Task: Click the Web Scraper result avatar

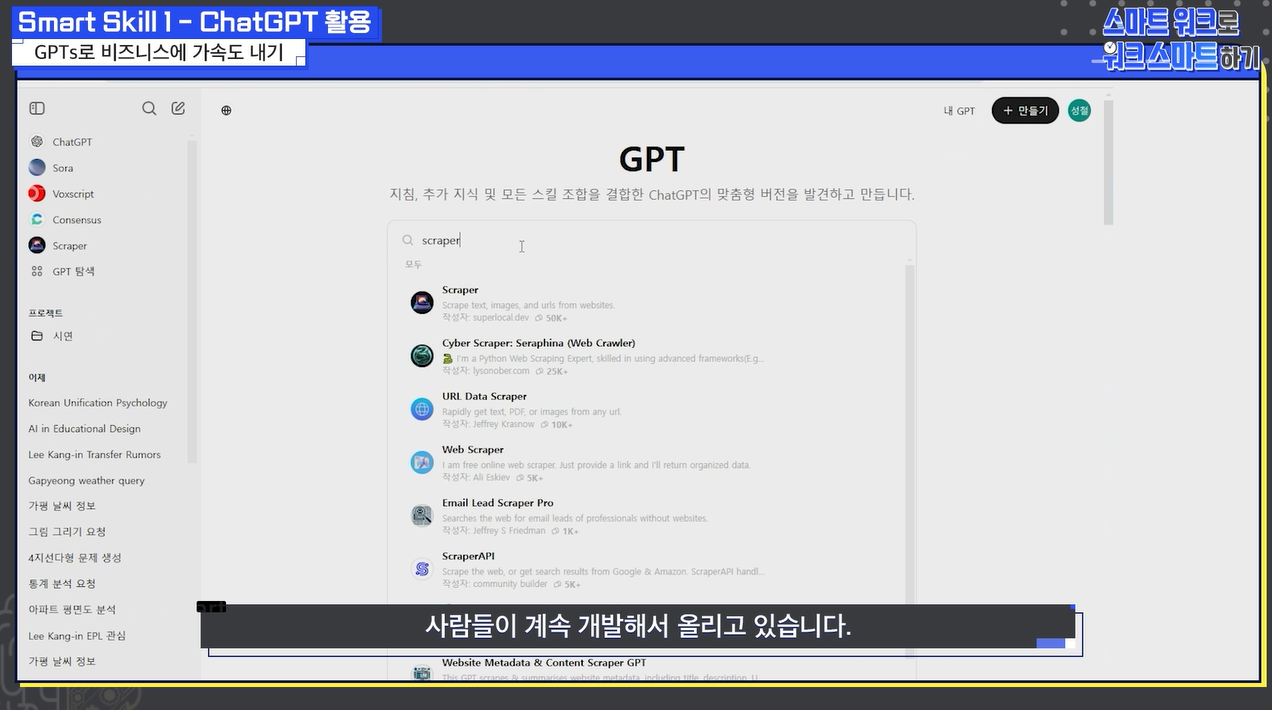Action: pos(422,462)
